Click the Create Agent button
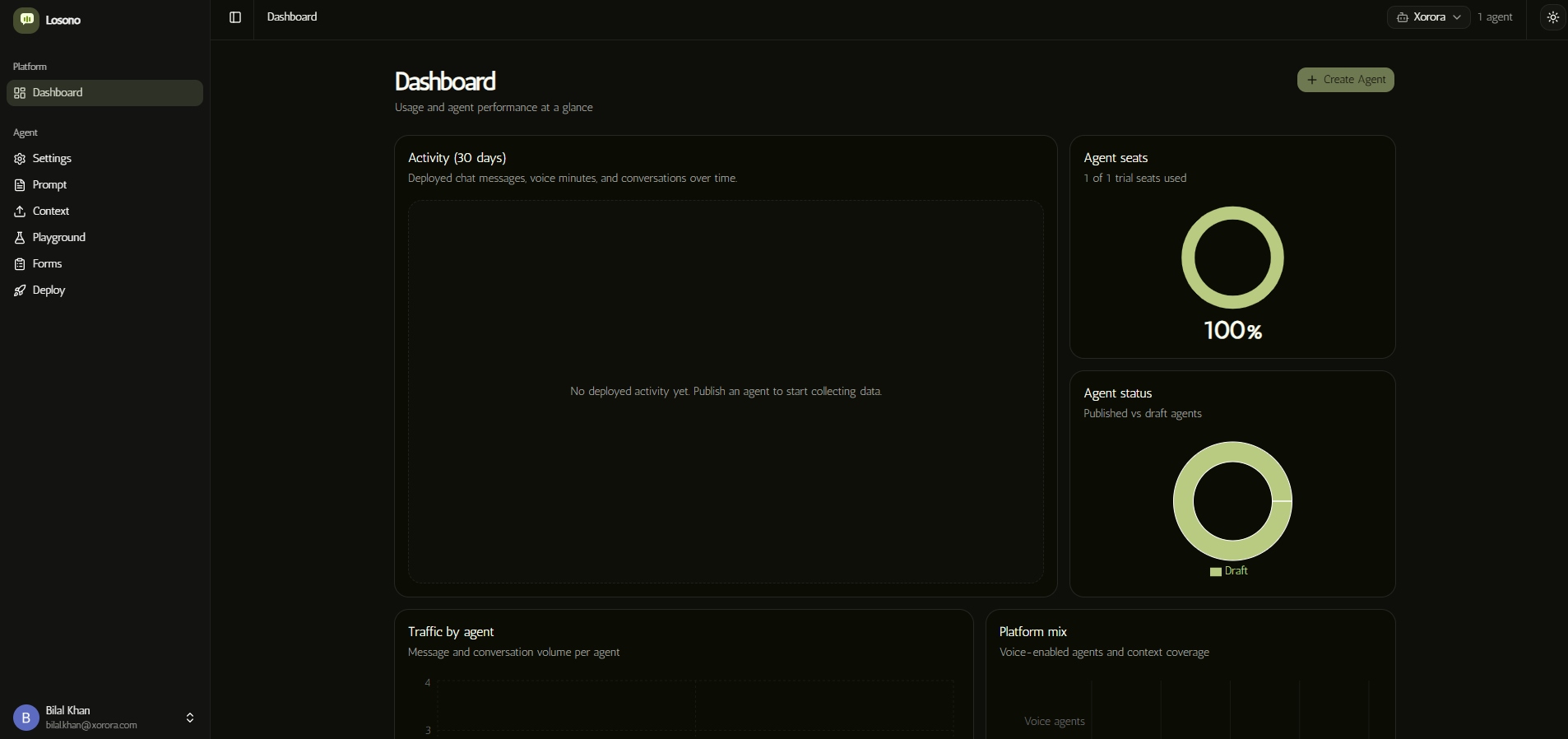1568x739 pixels. point(1345,80)
